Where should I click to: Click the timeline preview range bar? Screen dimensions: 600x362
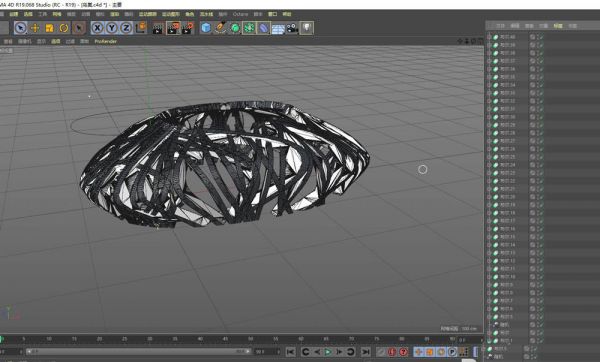coord(139,351)
